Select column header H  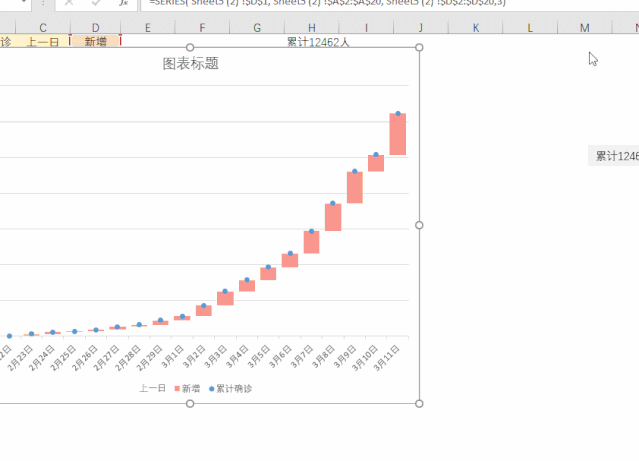click(311, 26)
